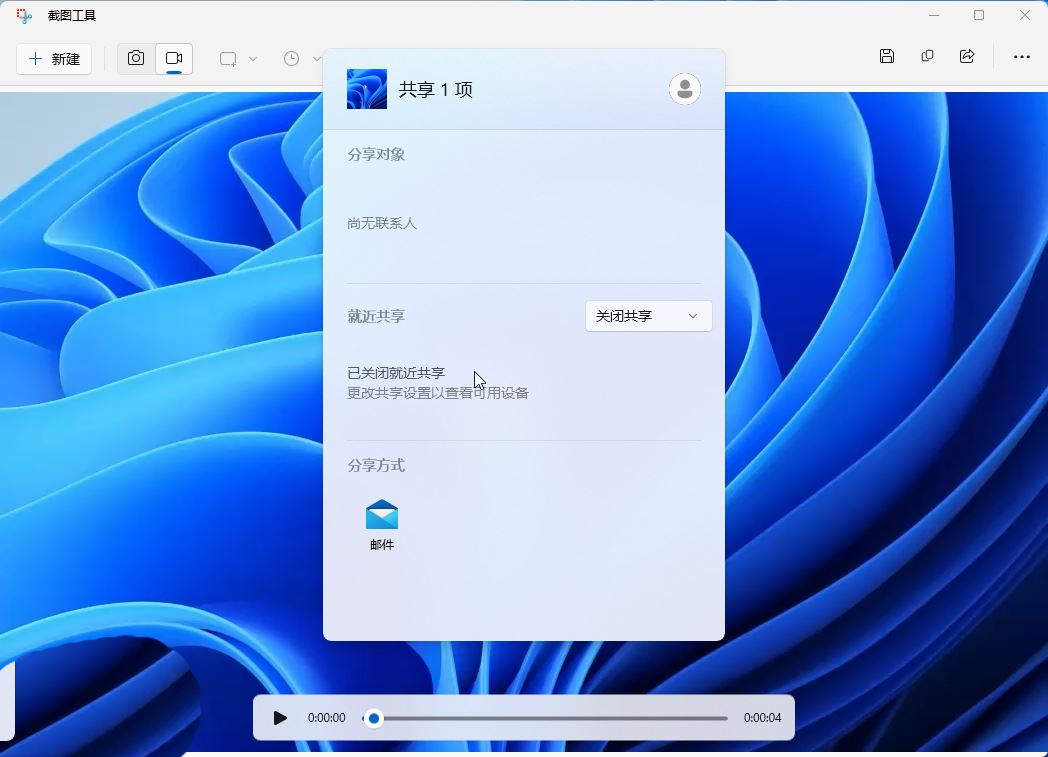
Task: Switch to screenshot camera mode
Action: coord(136,59)
